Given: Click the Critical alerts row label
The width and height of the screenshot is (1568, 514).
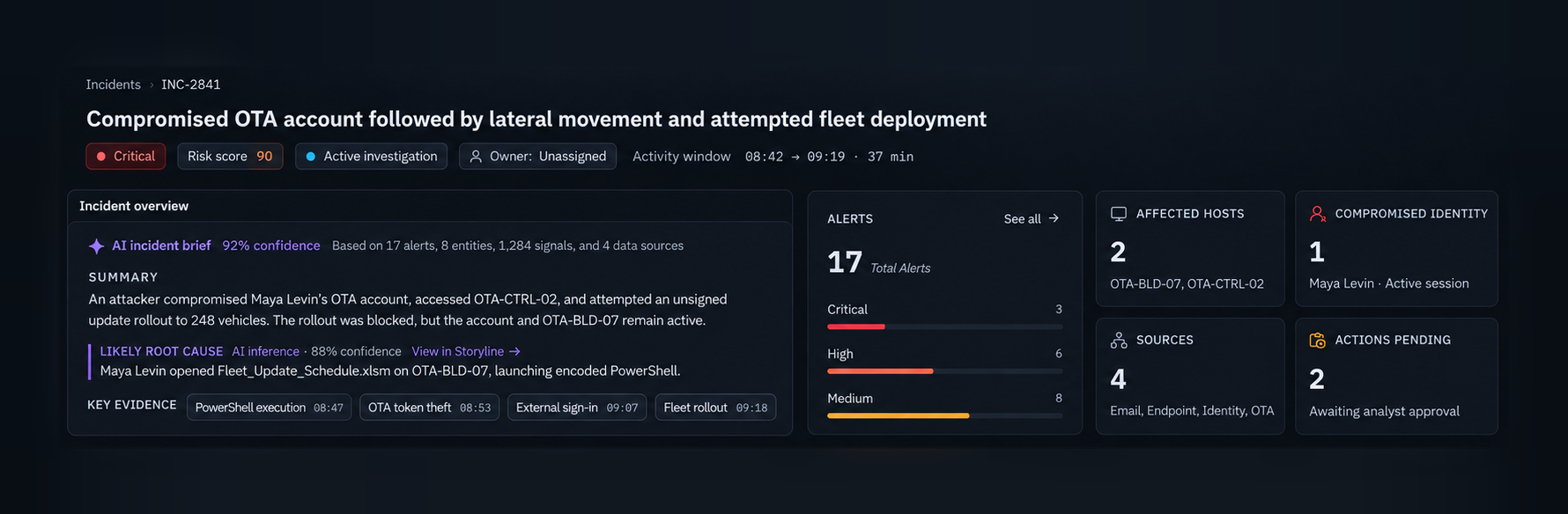Looking at the screenshot, I should 847,310.
